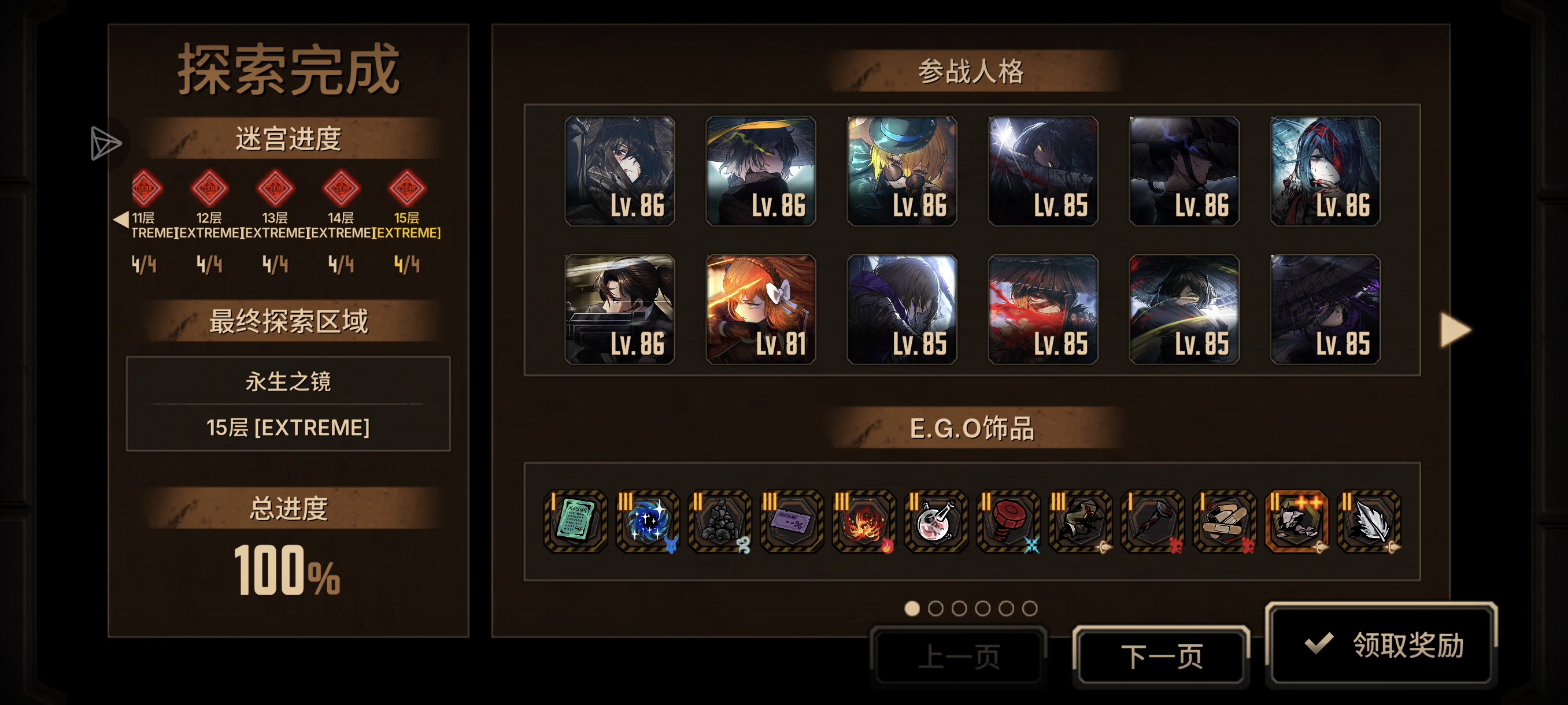Select the purple discount coupon E.G.O gift

pos(792,521)
